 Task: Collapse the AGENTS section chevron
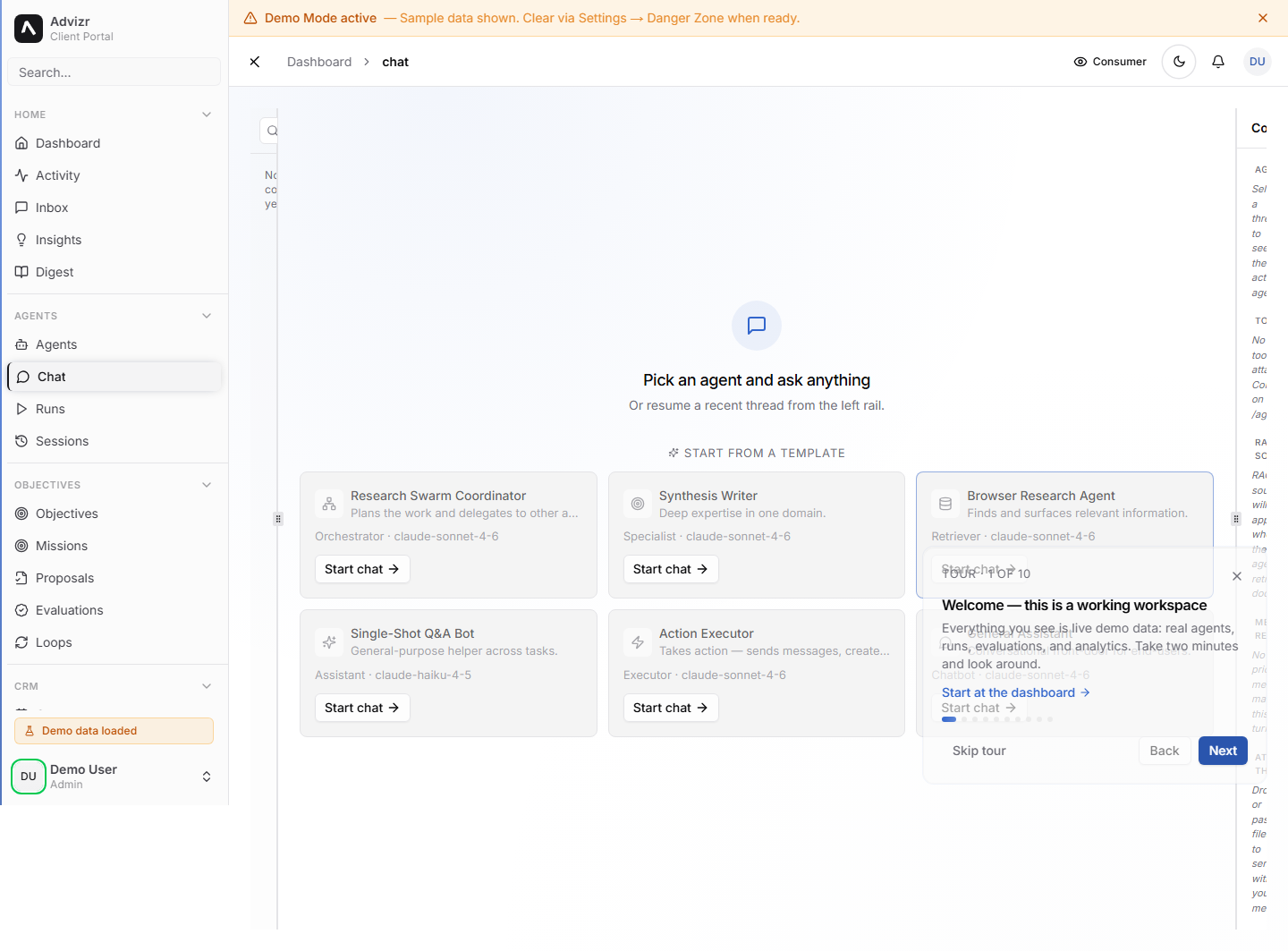(x=207, y=316)
